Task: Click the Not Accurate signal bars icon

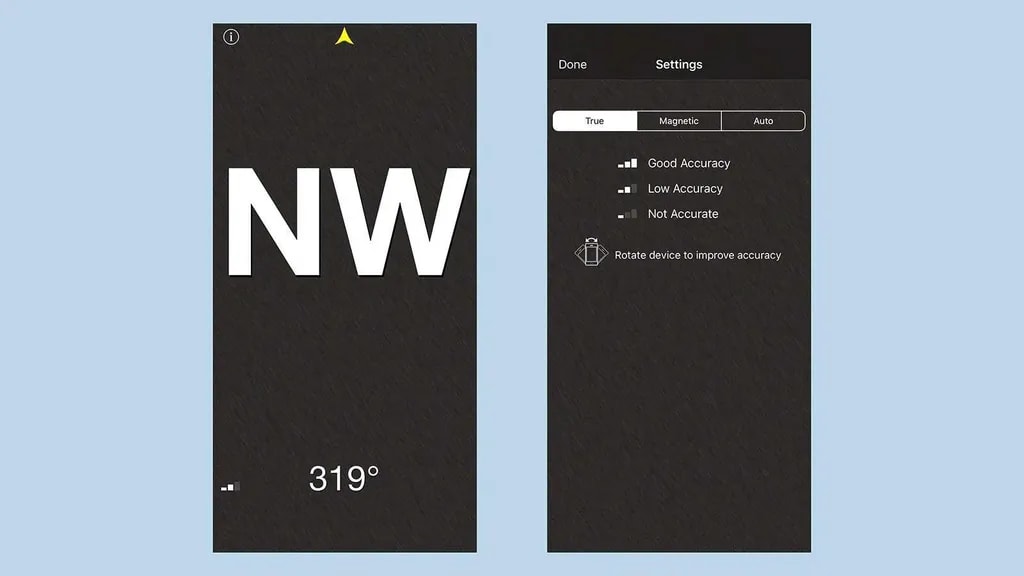Action: (627, 214)
